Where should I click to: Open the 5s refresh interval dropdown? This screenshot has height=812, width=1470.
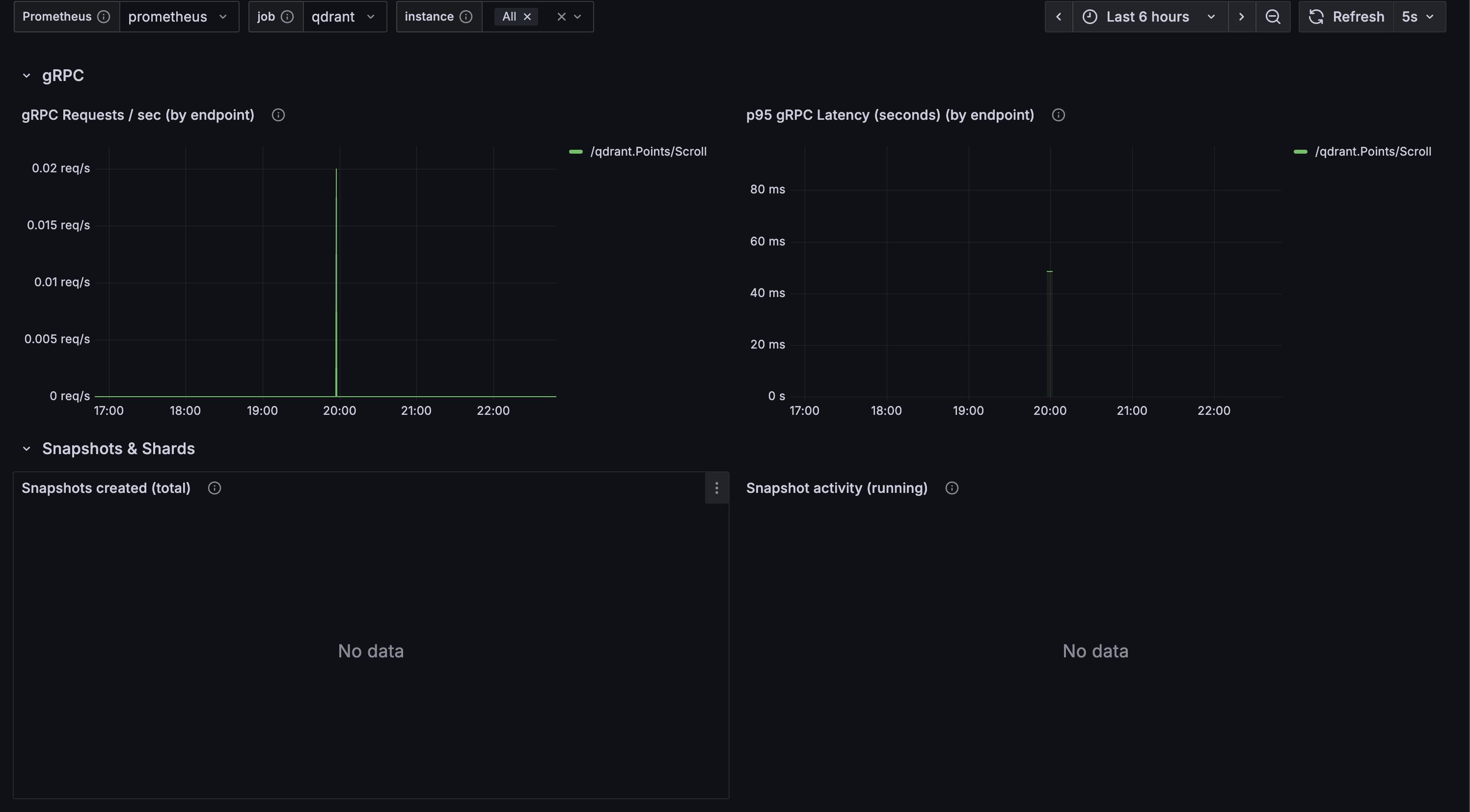coord(1418,17)
